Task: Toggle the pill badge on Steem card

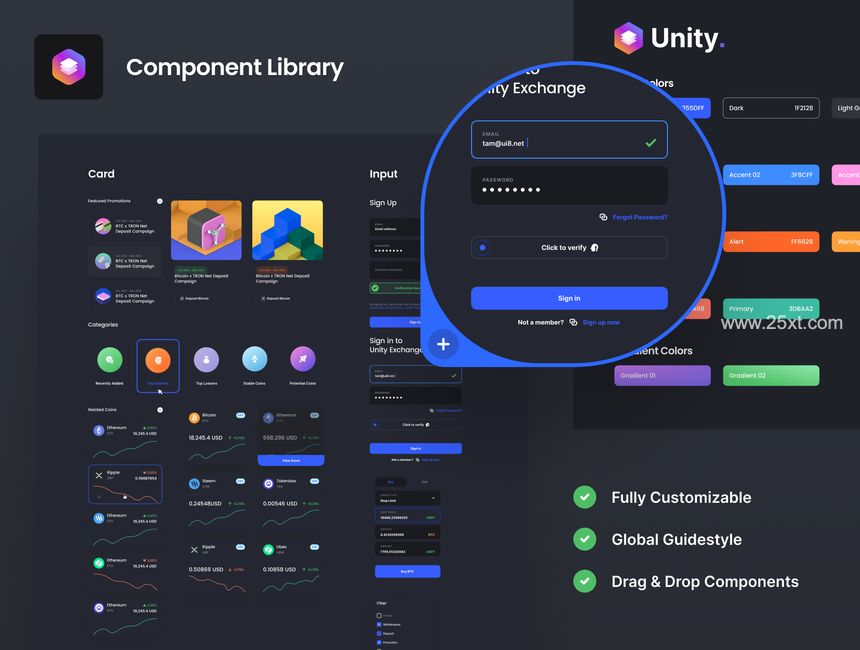Action: tap(240, 481)
